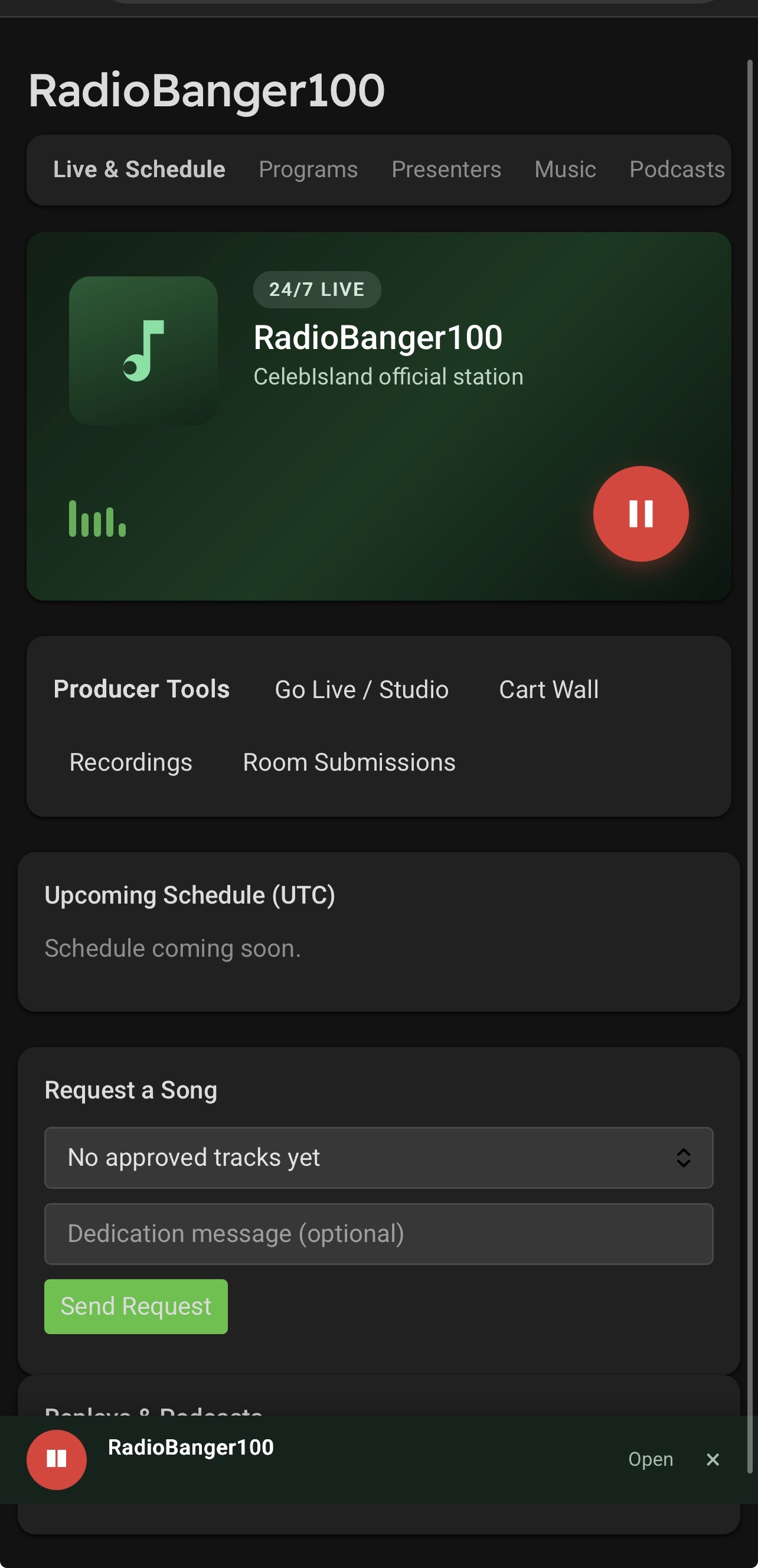Pause the live stream with red button
758x1568 pixels.
641,514
